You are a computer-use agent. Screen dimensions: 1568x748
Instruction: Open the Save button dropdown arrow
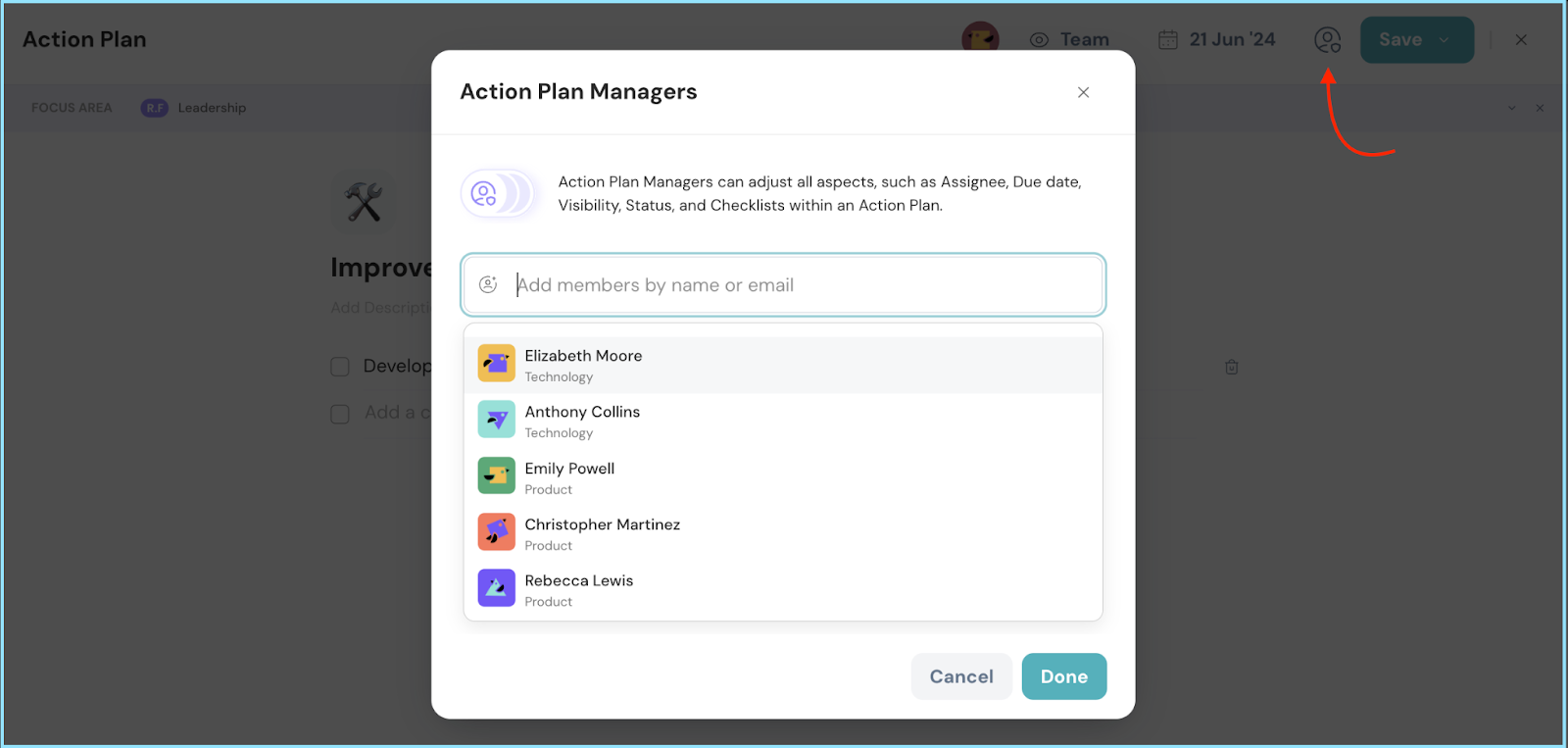(1444, 40)
